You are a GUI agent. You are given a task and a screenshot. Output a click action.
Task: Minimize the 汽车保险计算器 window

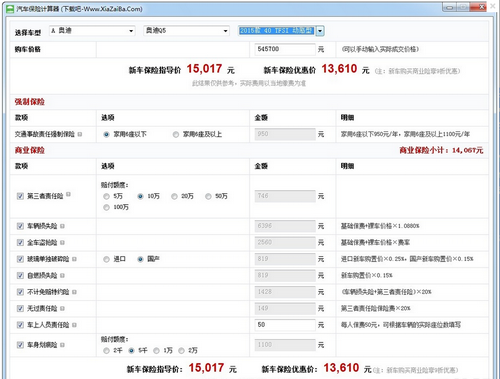[x=449, y=7]
